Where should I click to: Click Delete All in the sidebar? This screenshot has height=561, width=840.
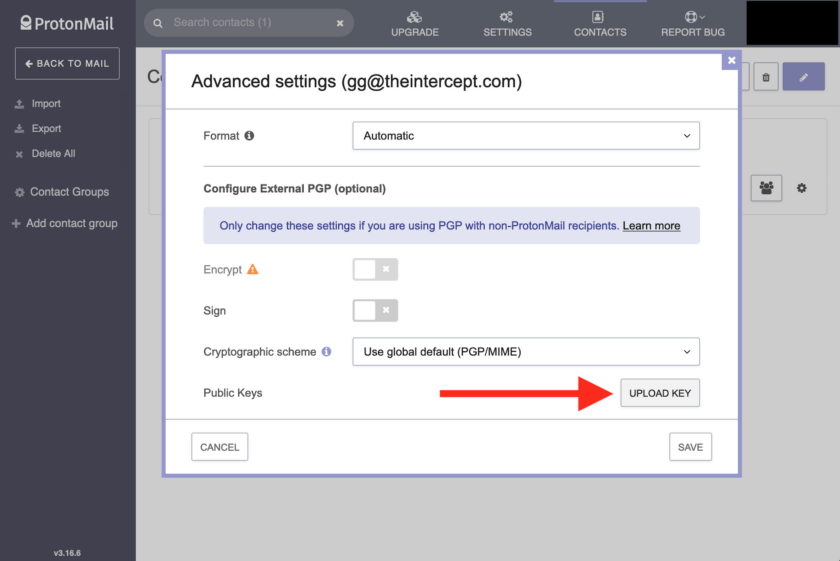click(x=45, y=154)
